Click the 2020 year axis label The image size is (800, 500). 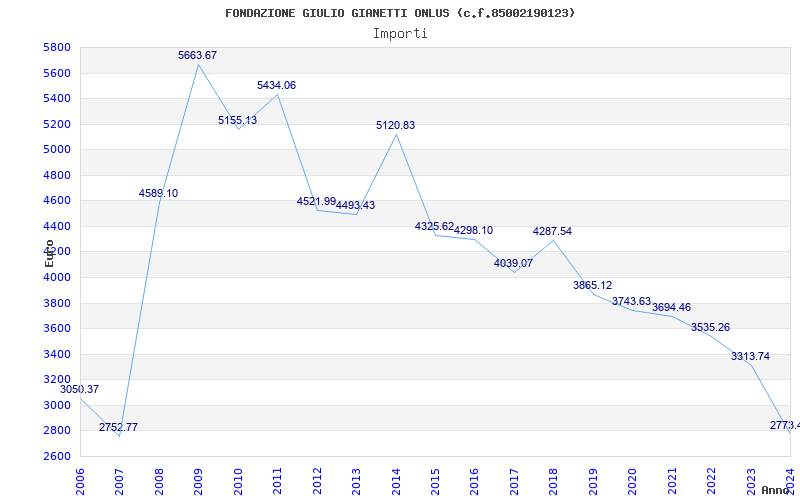pos(633,482)
